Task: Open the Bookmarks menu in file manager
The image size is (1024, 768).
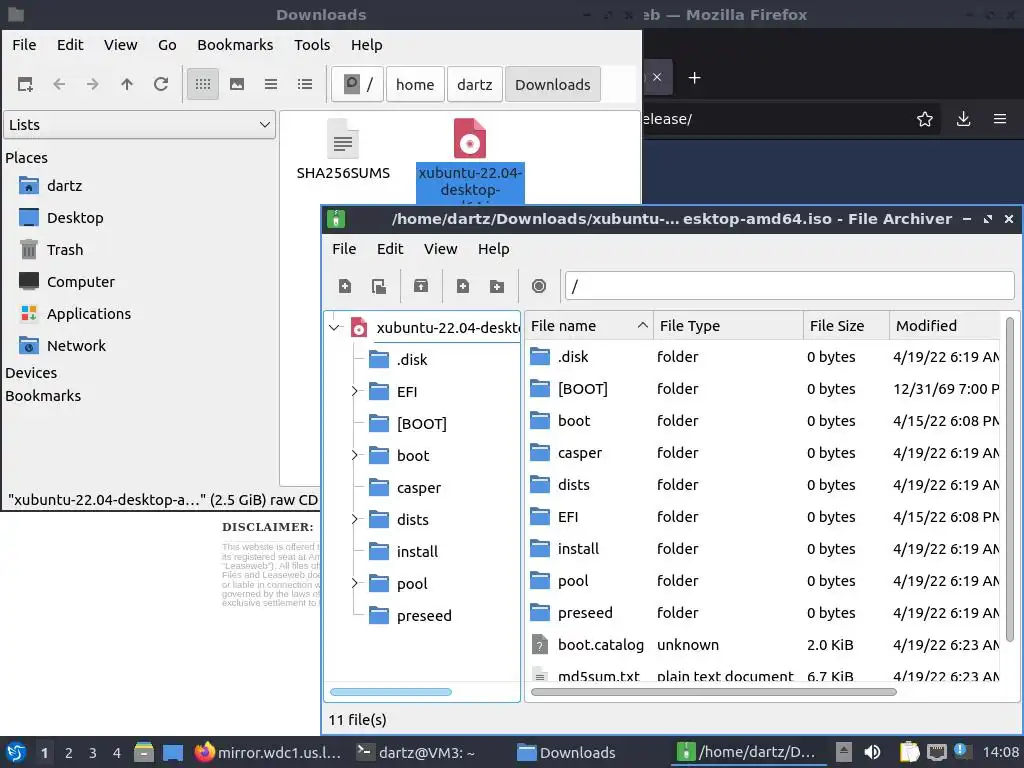Action: 235,45
